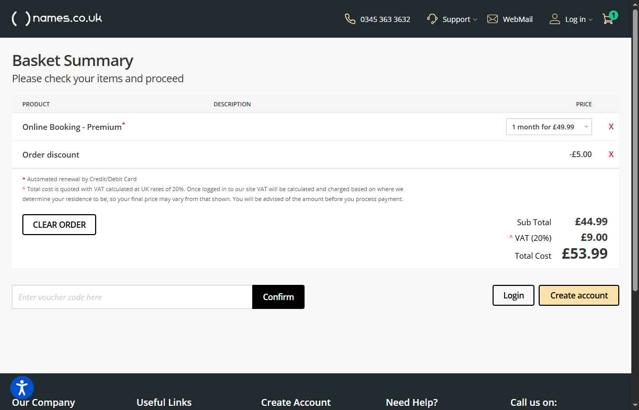Click the 'Our Company' footer heading

pos(44,403)
